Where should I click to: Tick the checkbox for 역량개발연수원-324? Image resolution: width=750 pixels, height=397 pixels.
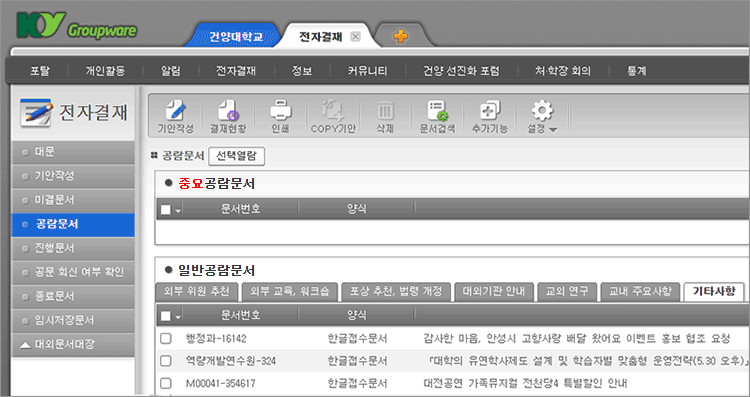pos(165,361)
